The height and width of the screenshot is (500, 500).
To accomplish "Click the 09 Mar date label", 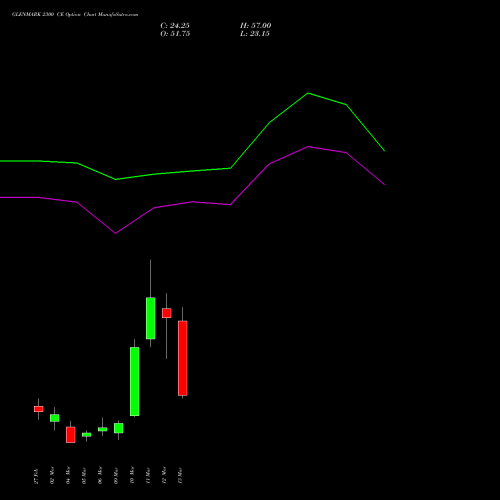I will tap(116, 476).
